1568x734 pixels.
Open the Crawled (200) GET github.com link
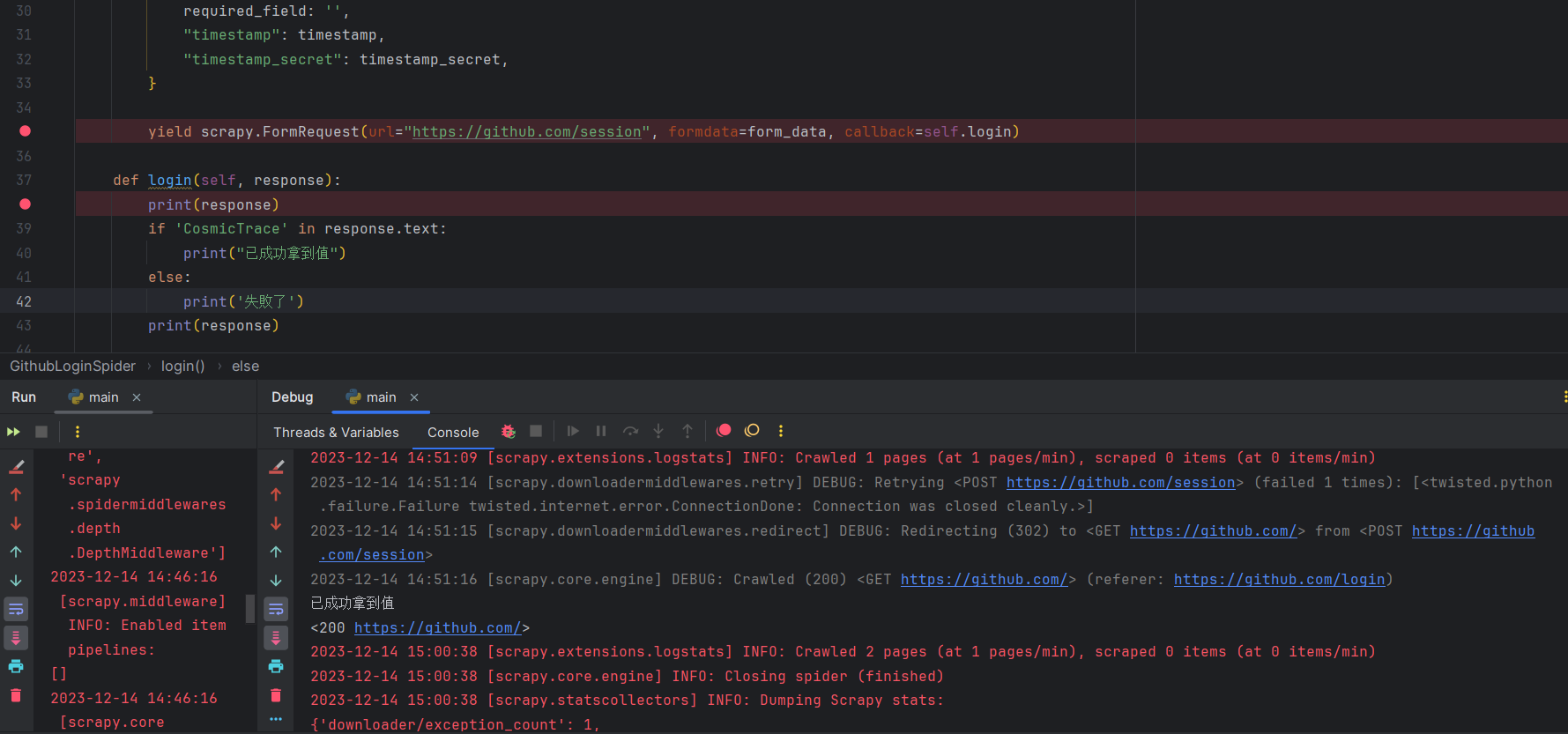[x=985, y=580]
